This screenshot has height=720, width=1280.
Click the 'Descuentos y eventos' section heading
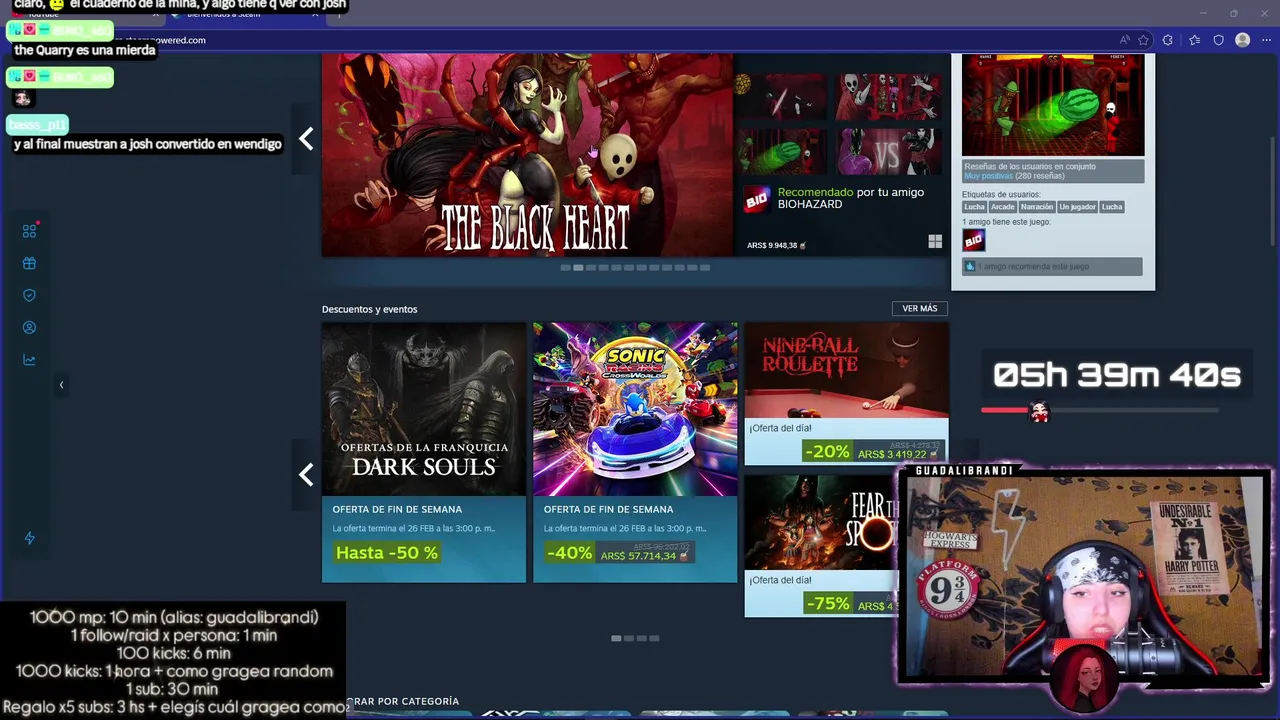[x=370, y=309]
